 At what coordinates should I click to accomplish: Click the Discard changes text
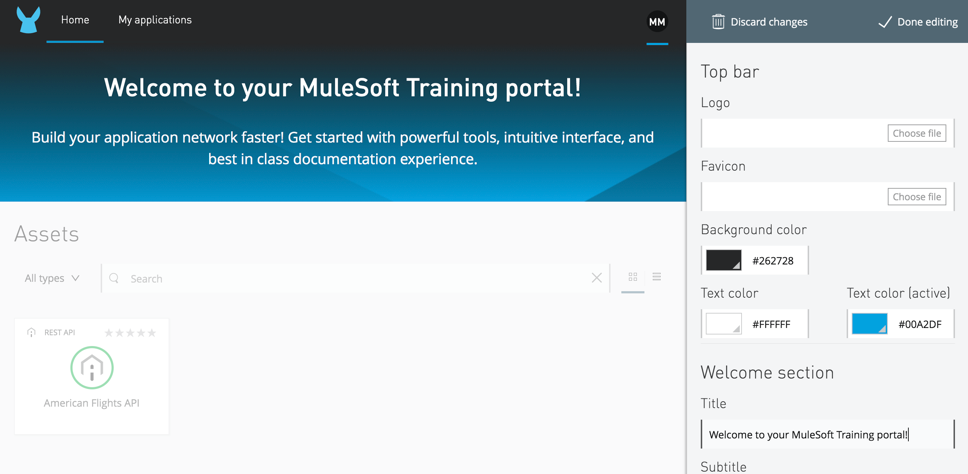[769, 22]
